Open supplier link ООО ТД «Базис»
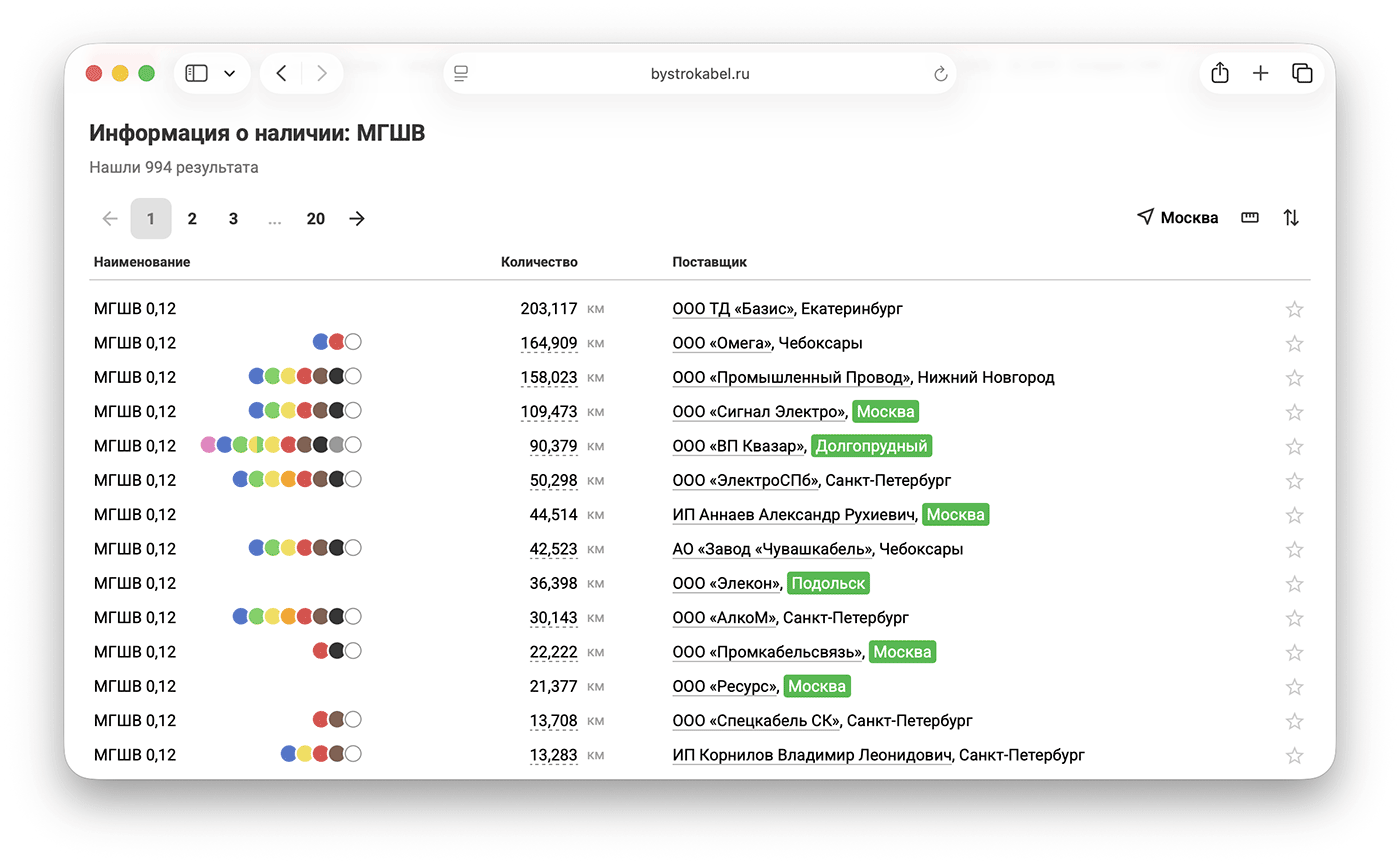 point(734,309)
